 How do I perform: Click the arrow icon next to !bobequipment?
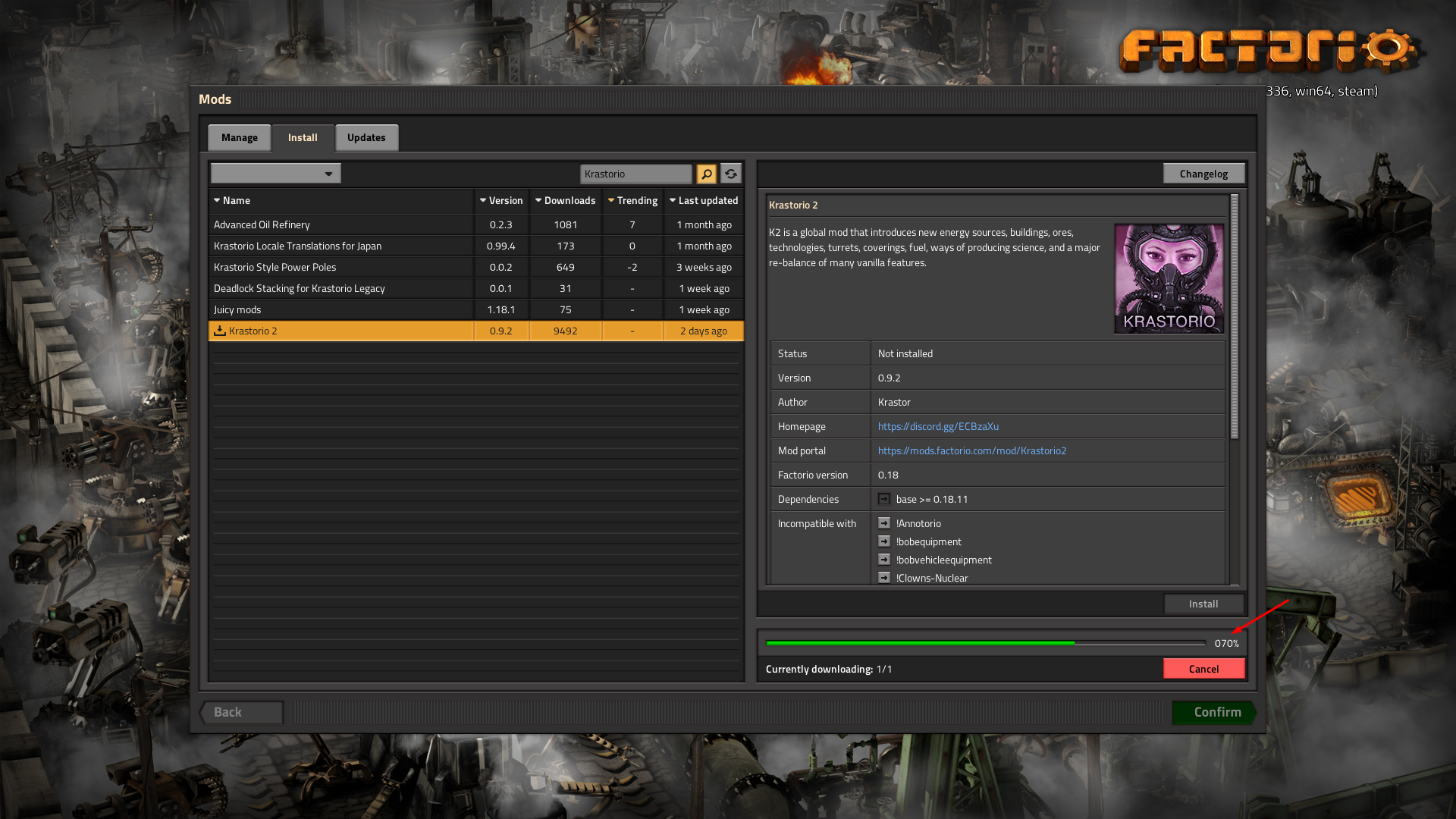(x=884, y=541)
